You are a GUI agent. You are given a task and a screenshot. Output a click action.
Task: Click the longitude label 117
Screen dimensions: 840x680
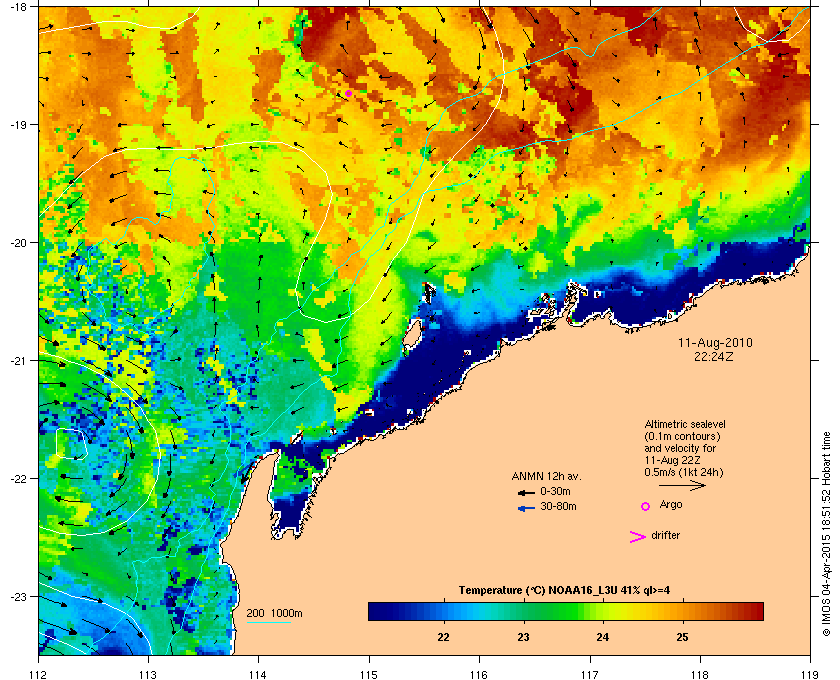[590, 674]
